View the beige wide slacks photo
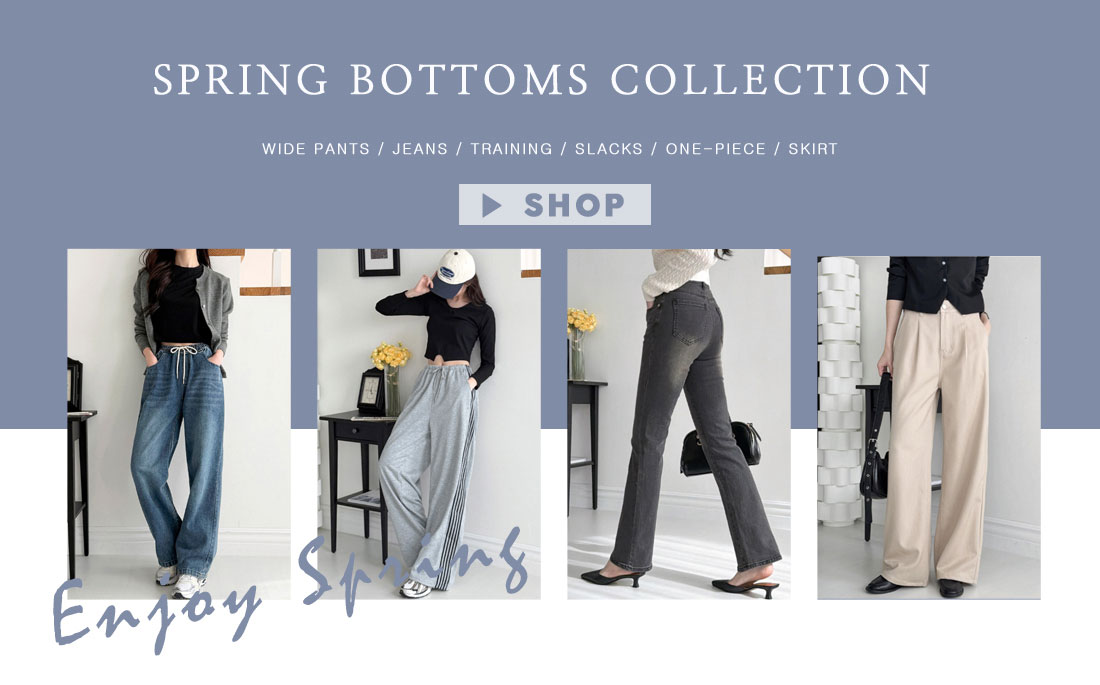Image resolution: width=1100 pixels, height=685 pixels. 929,427
